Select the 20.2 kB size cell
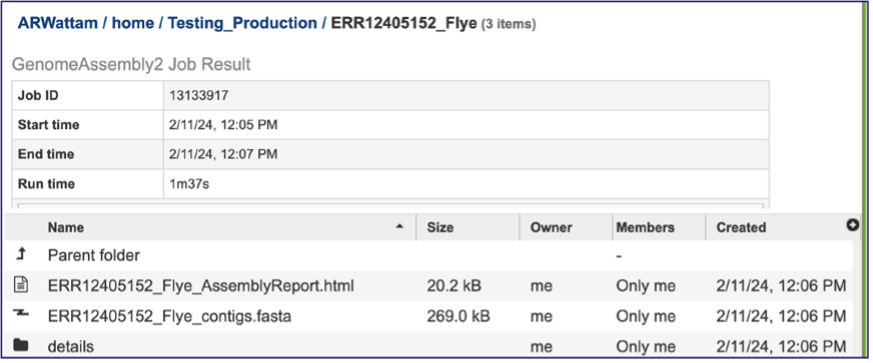Screen dimensions: 873x363 coord(454,286)
